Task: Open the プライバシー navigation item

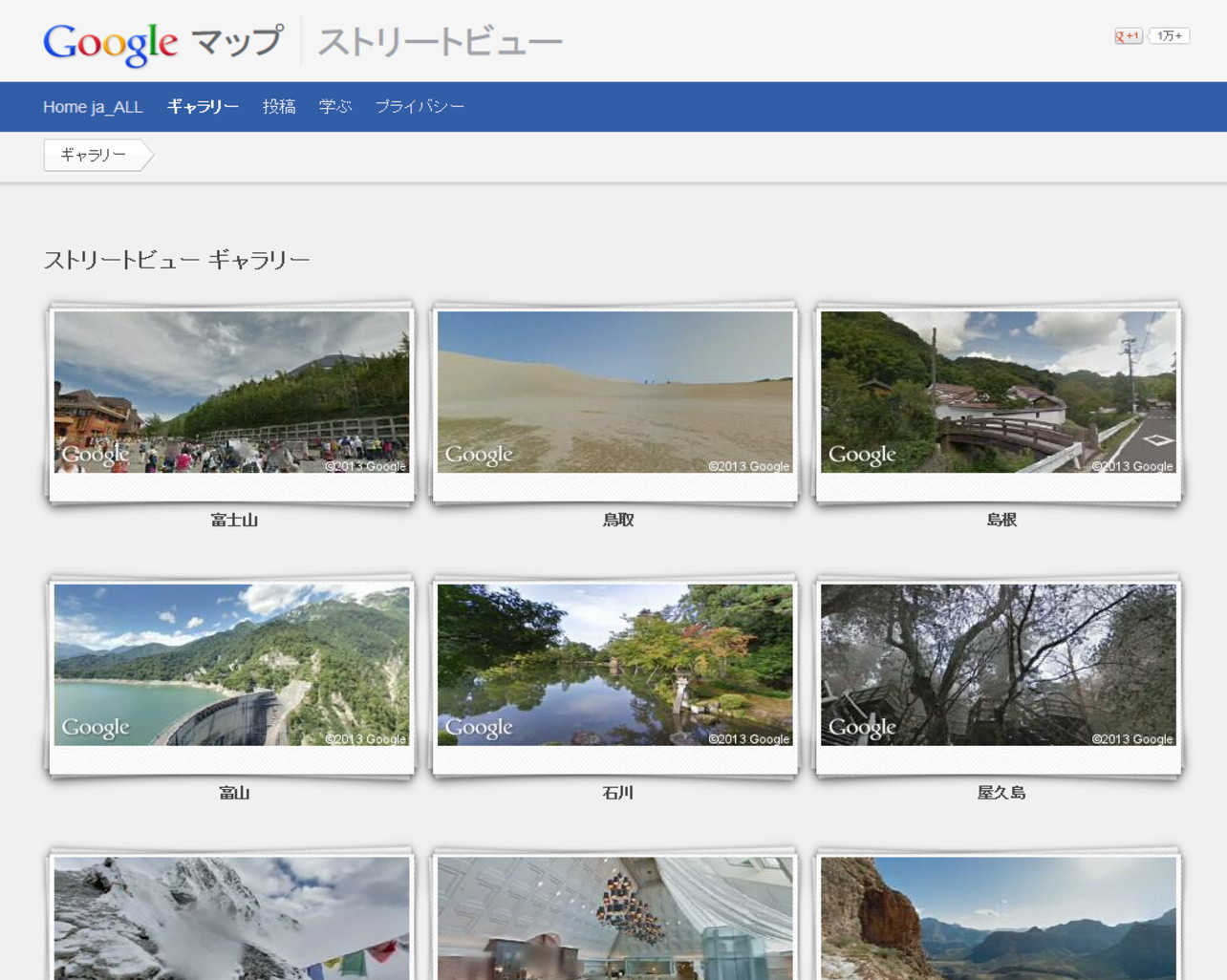Action: click(420, 107)
